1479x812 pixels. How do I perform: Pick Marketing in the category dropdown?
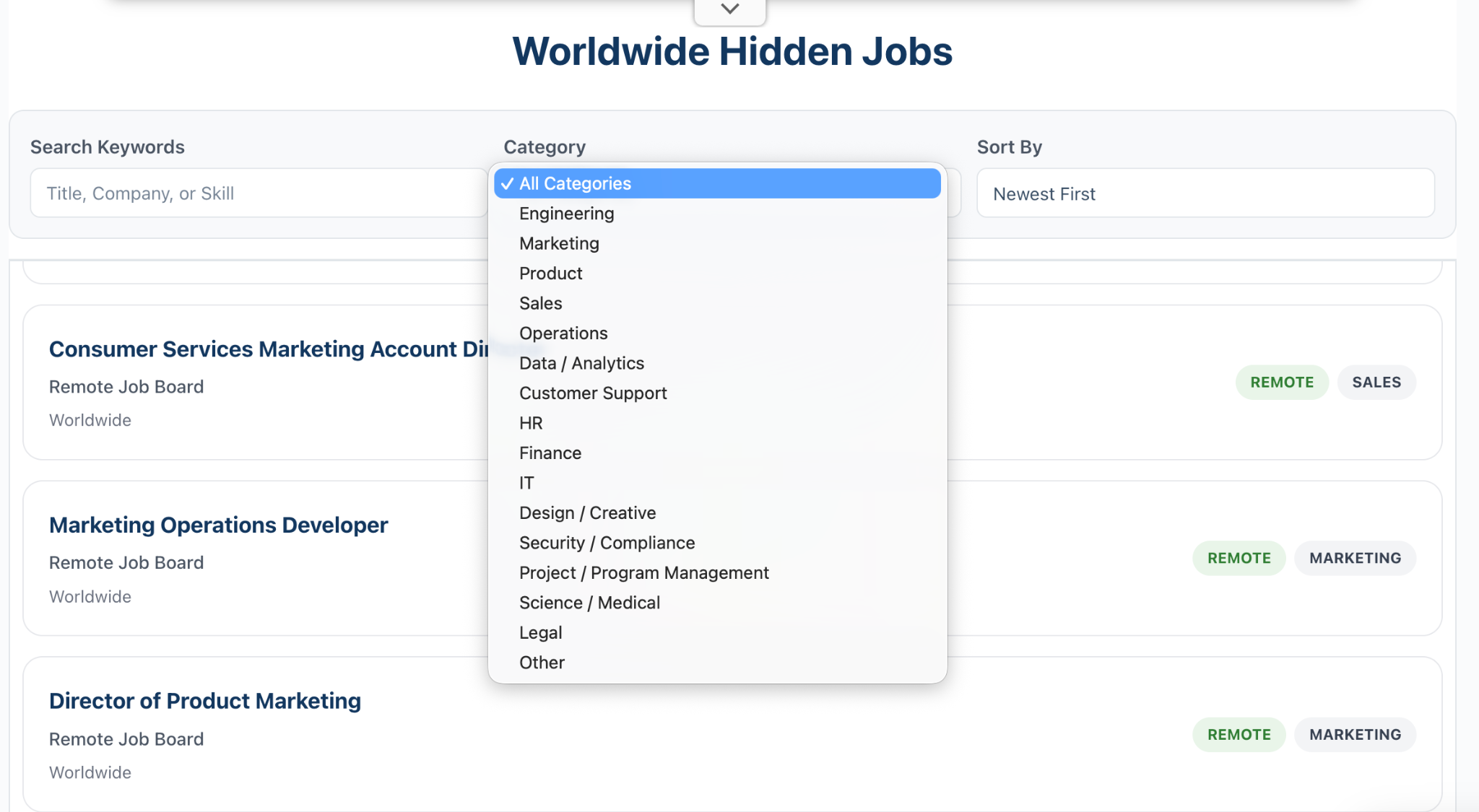coord(717,243)
